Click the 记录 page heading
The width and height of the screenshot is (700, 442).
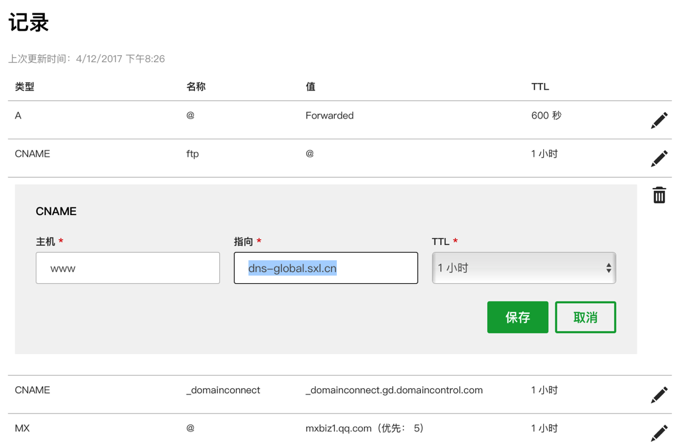tap(29, 22)
